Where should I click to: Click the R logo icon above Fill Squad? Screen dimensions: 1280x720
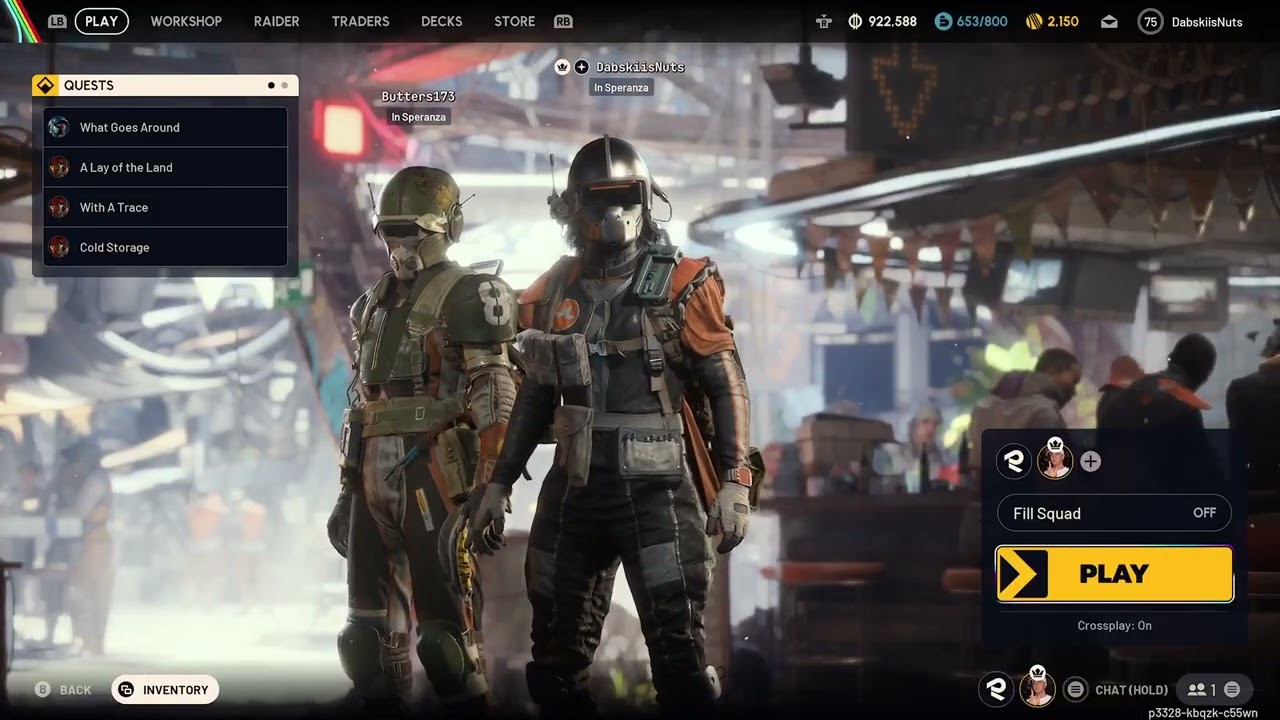(1015, 461)
